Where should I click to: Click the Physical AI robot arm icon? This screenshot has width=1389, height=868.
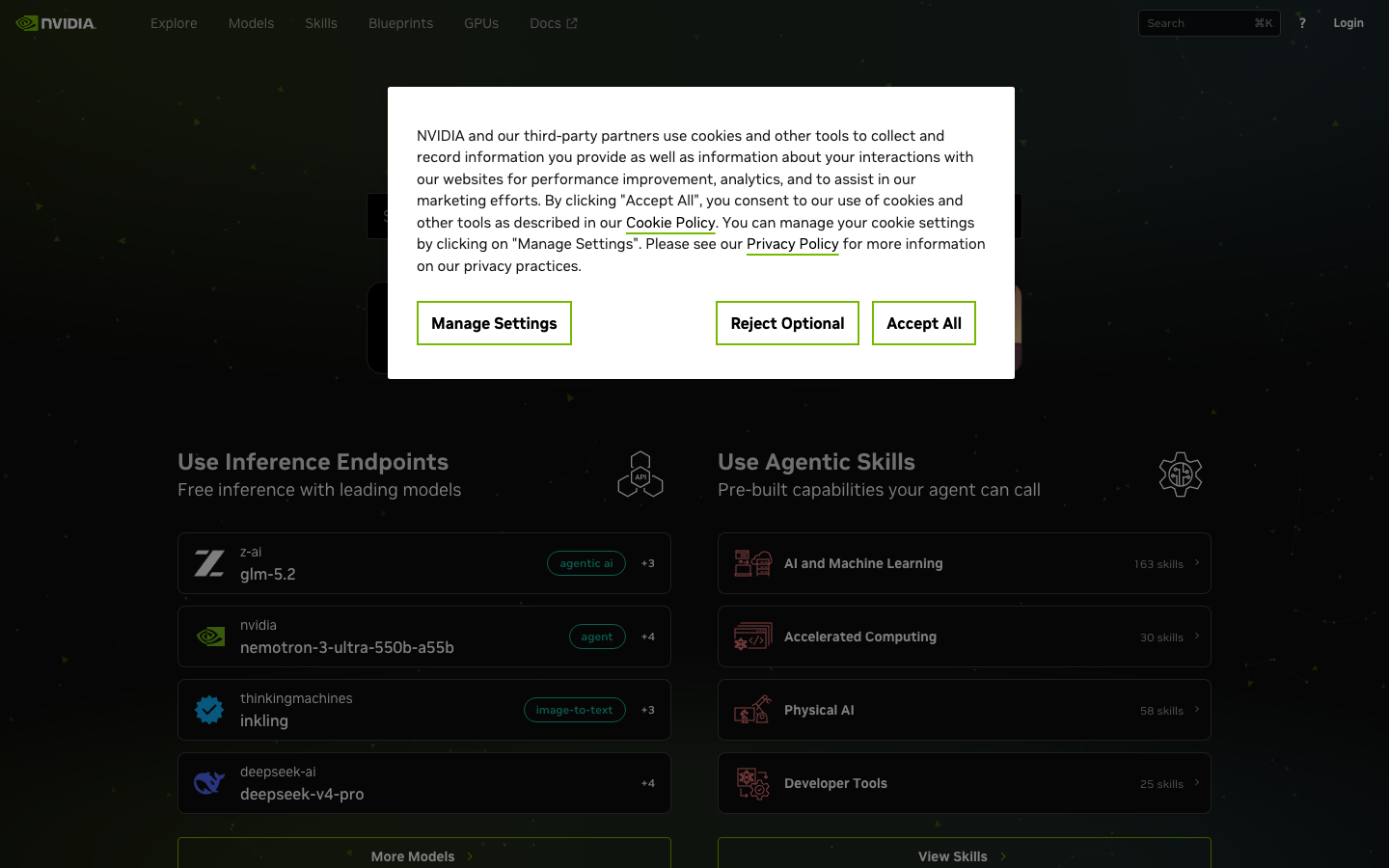pos(753,710)
